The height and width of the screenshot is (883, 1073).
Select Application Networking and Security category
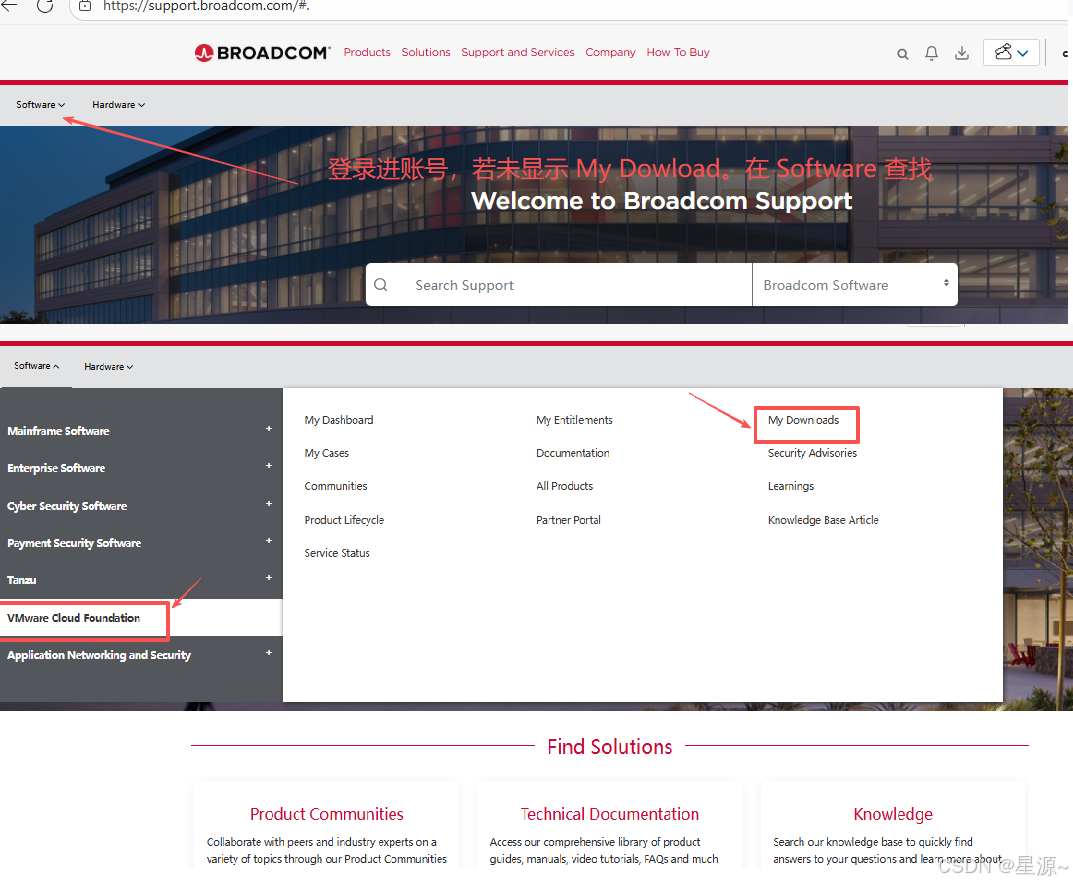coord(99,656)
